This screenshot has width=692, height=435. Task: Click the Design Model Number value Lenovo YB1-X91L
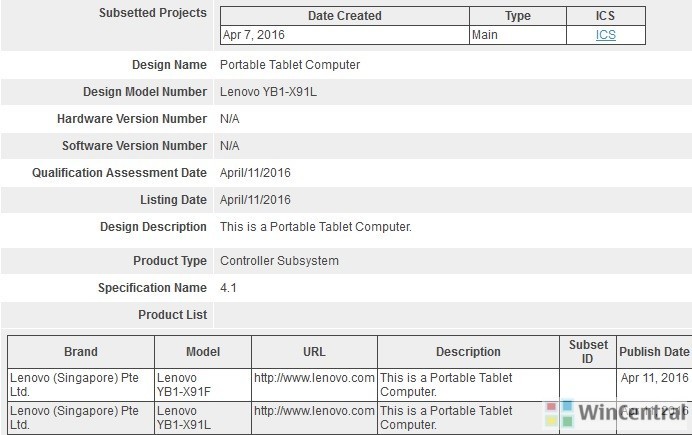tap(268, 92)
